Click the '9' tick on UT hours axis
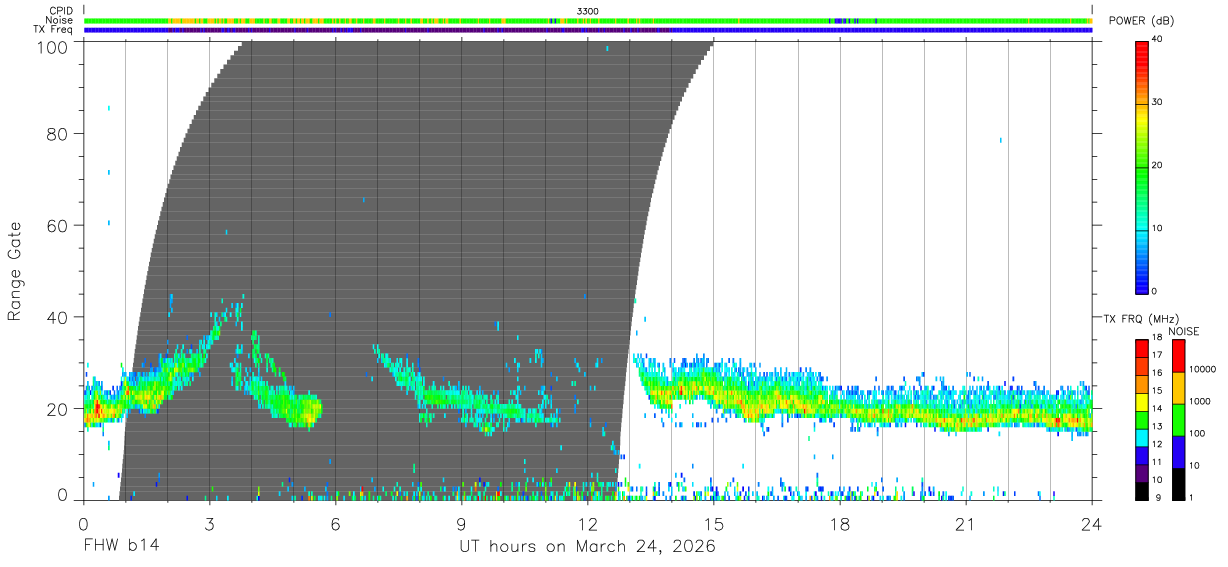The image size is (1228, 567). tap(461, 523)
